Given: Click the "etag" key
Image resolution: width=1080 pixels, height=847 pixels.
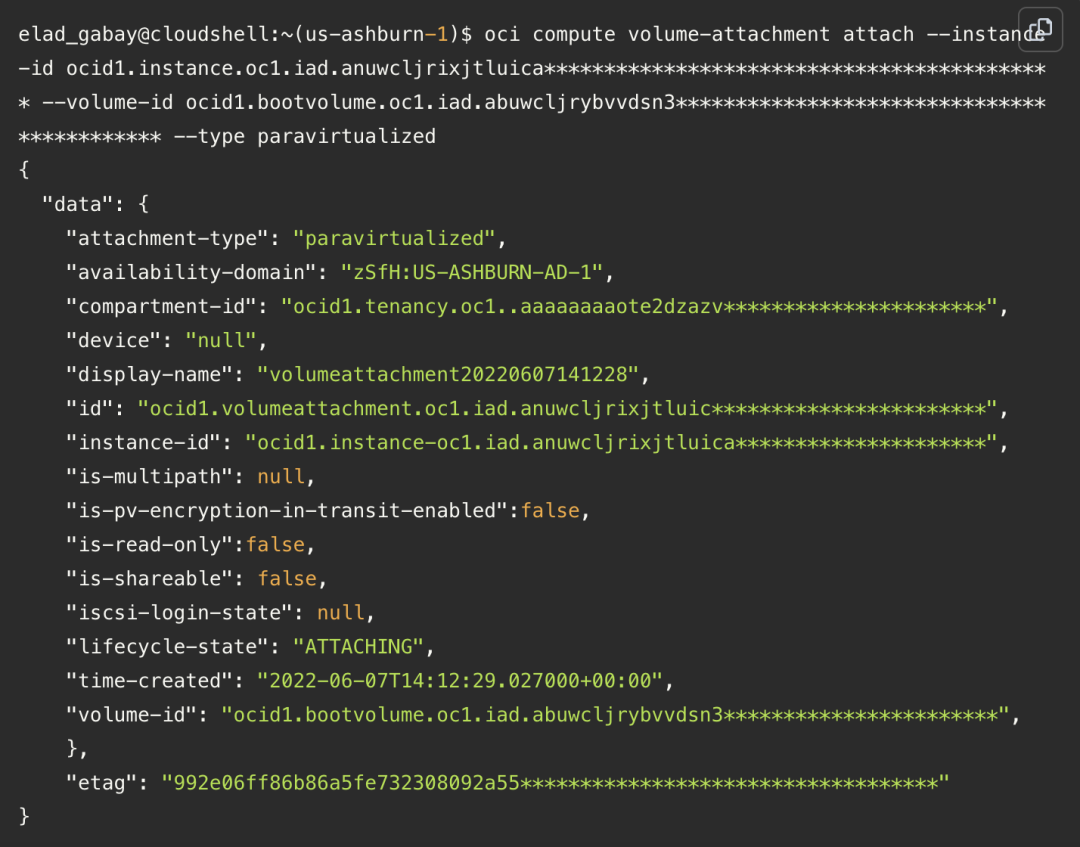Looking at the screenshot, I should [102, 782].
